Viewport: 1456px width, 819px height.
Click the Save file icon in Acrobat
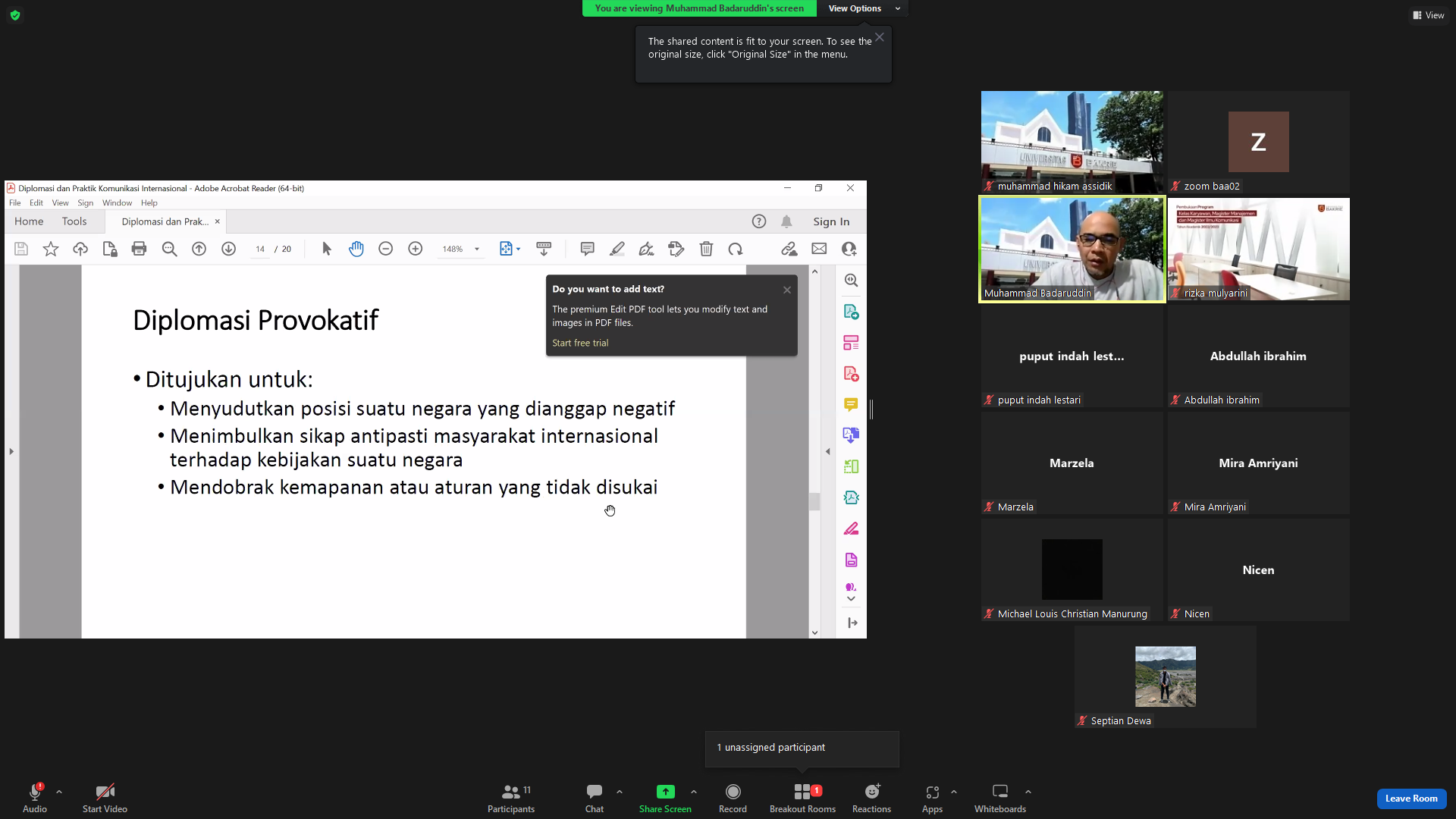[21, 249]
